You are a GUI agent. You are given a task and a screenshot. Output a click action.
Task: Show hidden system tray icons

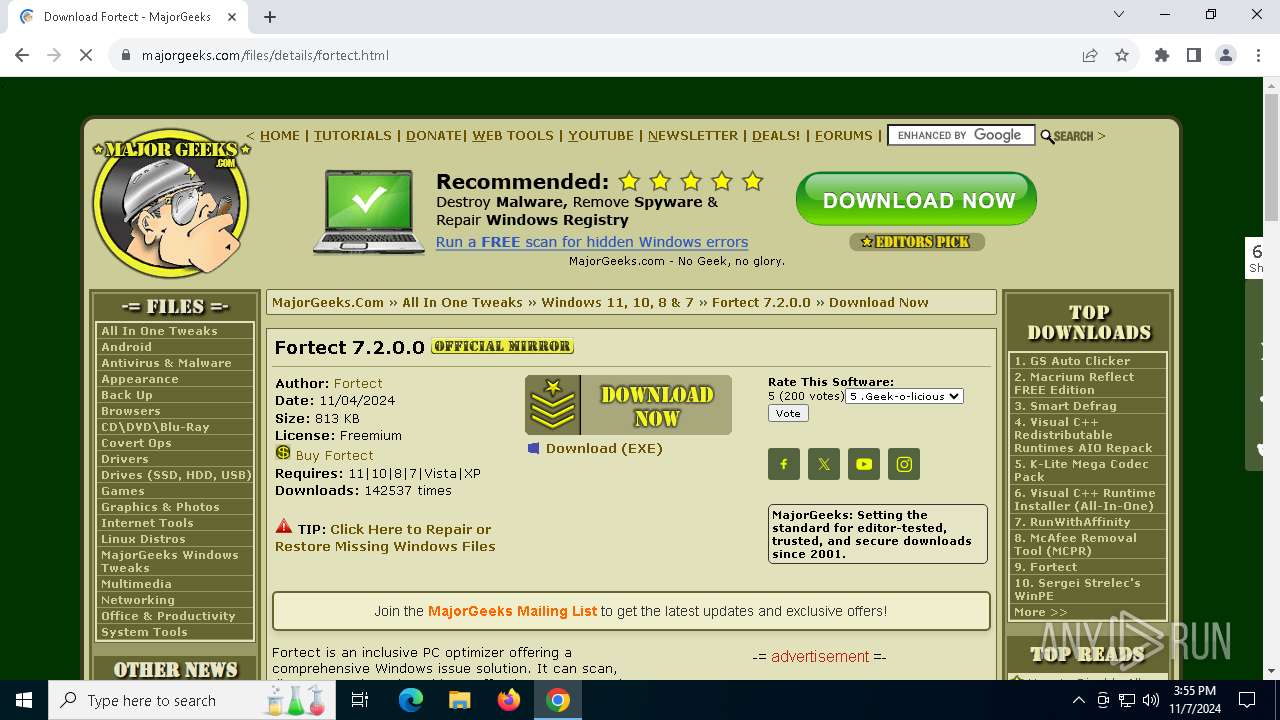point(1079,700)
